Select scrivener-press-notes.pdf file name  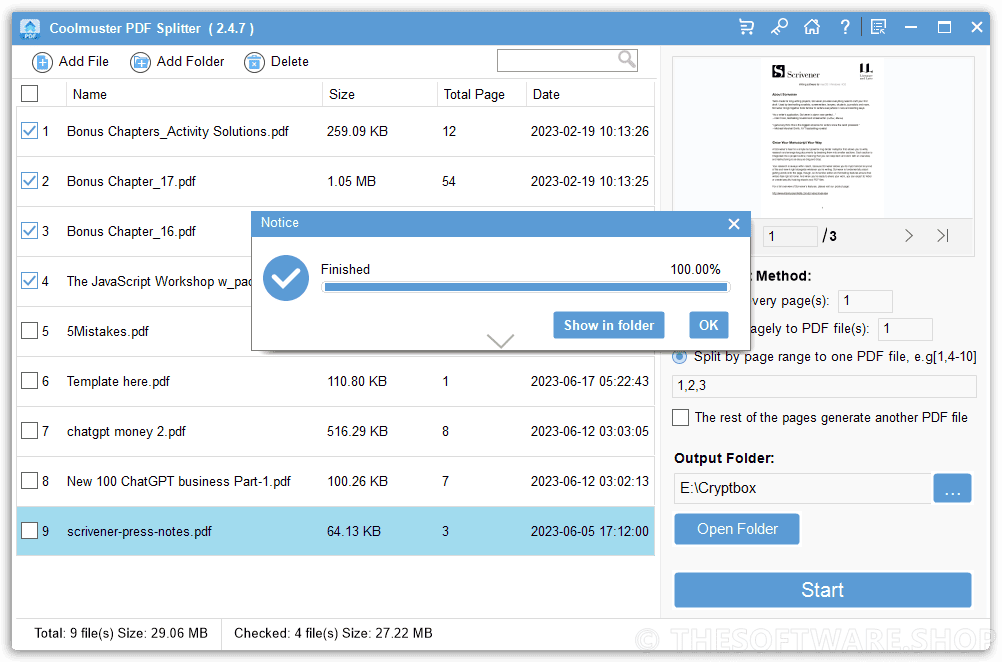139,531
